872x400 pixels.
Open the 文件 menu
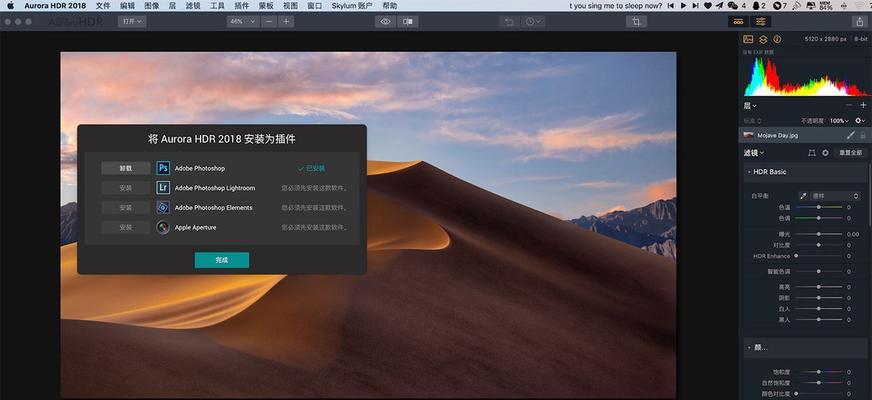pyautogui.click(x=103, y=6)
